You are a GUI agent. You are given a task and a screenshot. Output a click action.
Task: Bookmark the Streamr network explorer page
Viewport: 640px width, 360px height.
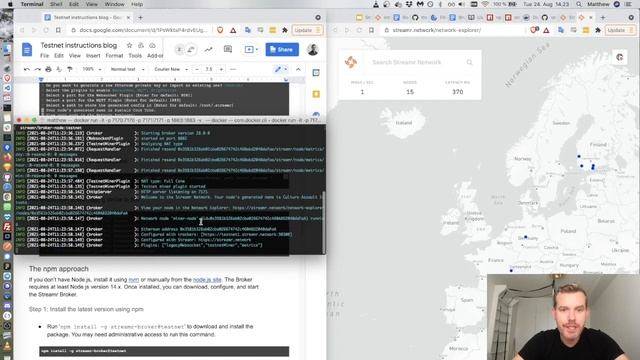pyautogui.click(x=371, y=30)
